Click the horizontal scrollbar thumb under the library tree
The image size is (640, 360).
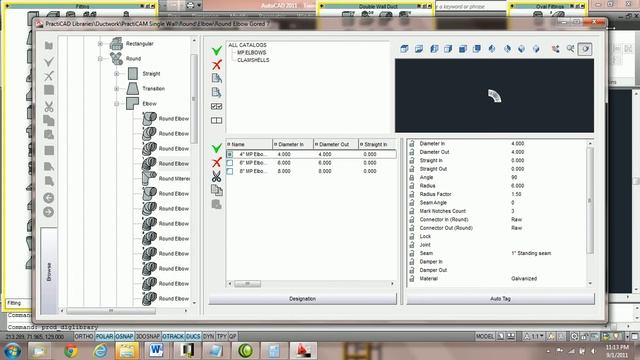[x=111, y=311]
